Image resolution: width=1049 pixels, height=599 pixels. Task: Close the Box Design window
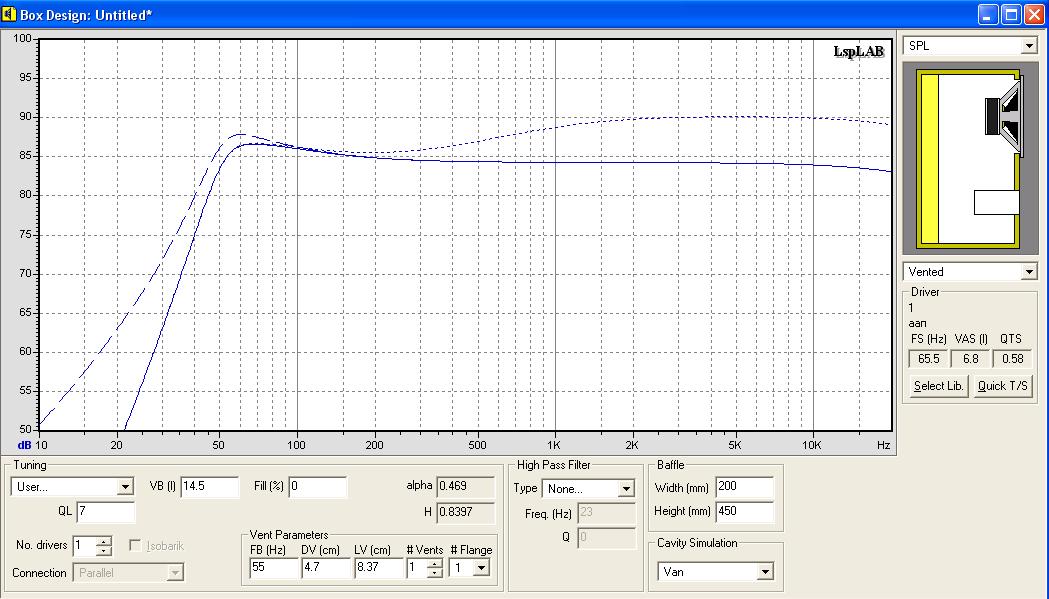(x=1034, y=14)
